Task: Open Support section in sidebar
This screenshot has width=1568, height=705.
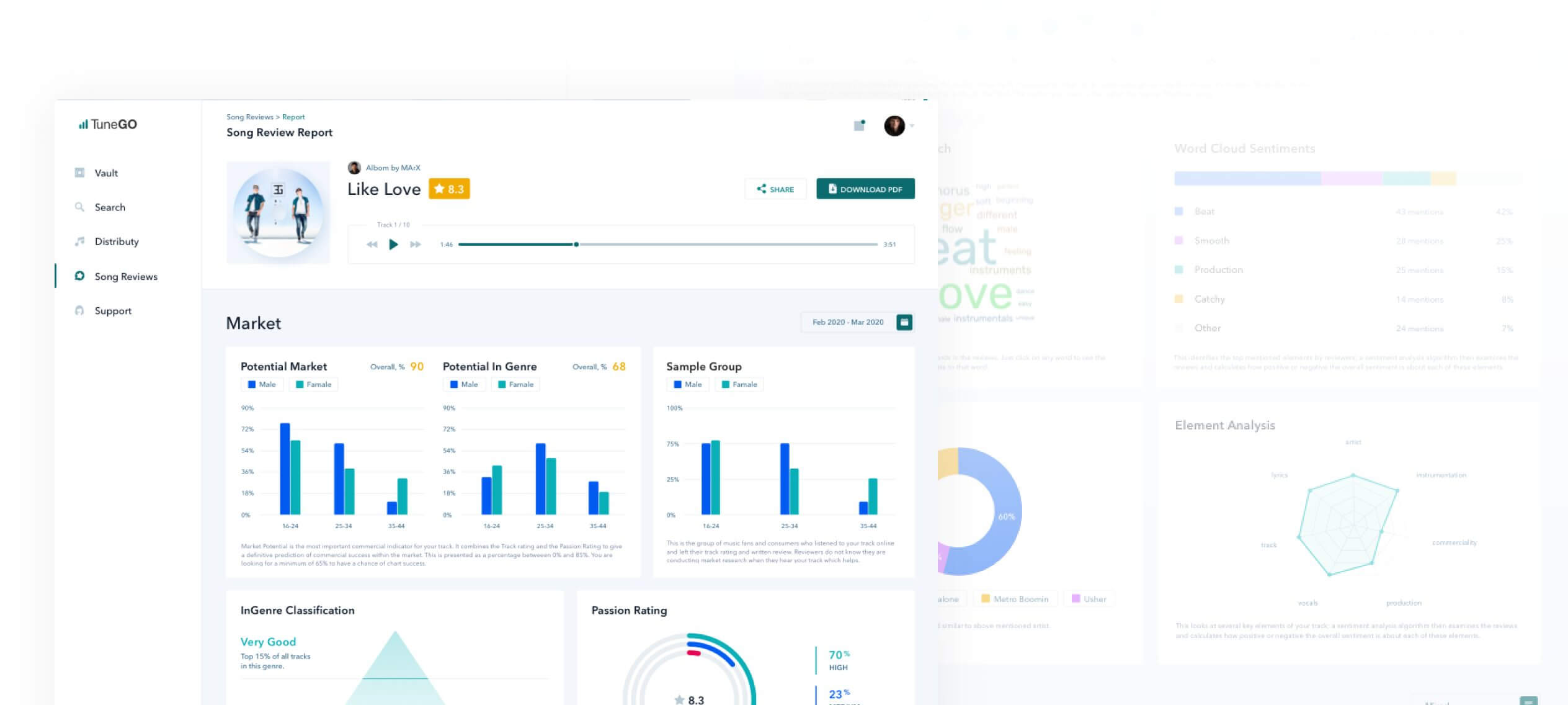Action: [x=113, y=310]
